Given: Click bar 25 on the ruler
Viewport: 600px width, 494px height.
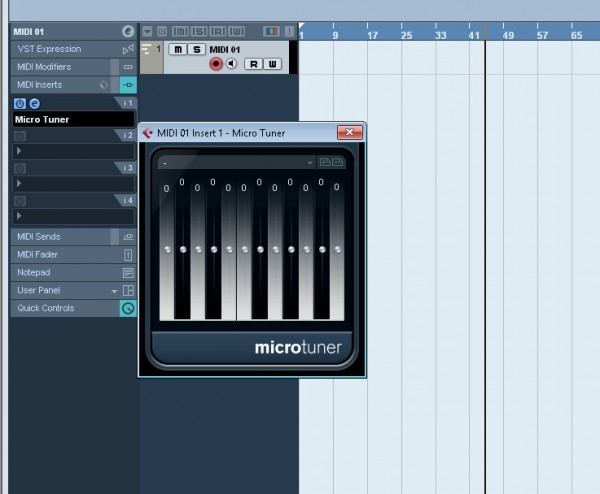Looking at the screenshot, I should click(x=406, y=35).
